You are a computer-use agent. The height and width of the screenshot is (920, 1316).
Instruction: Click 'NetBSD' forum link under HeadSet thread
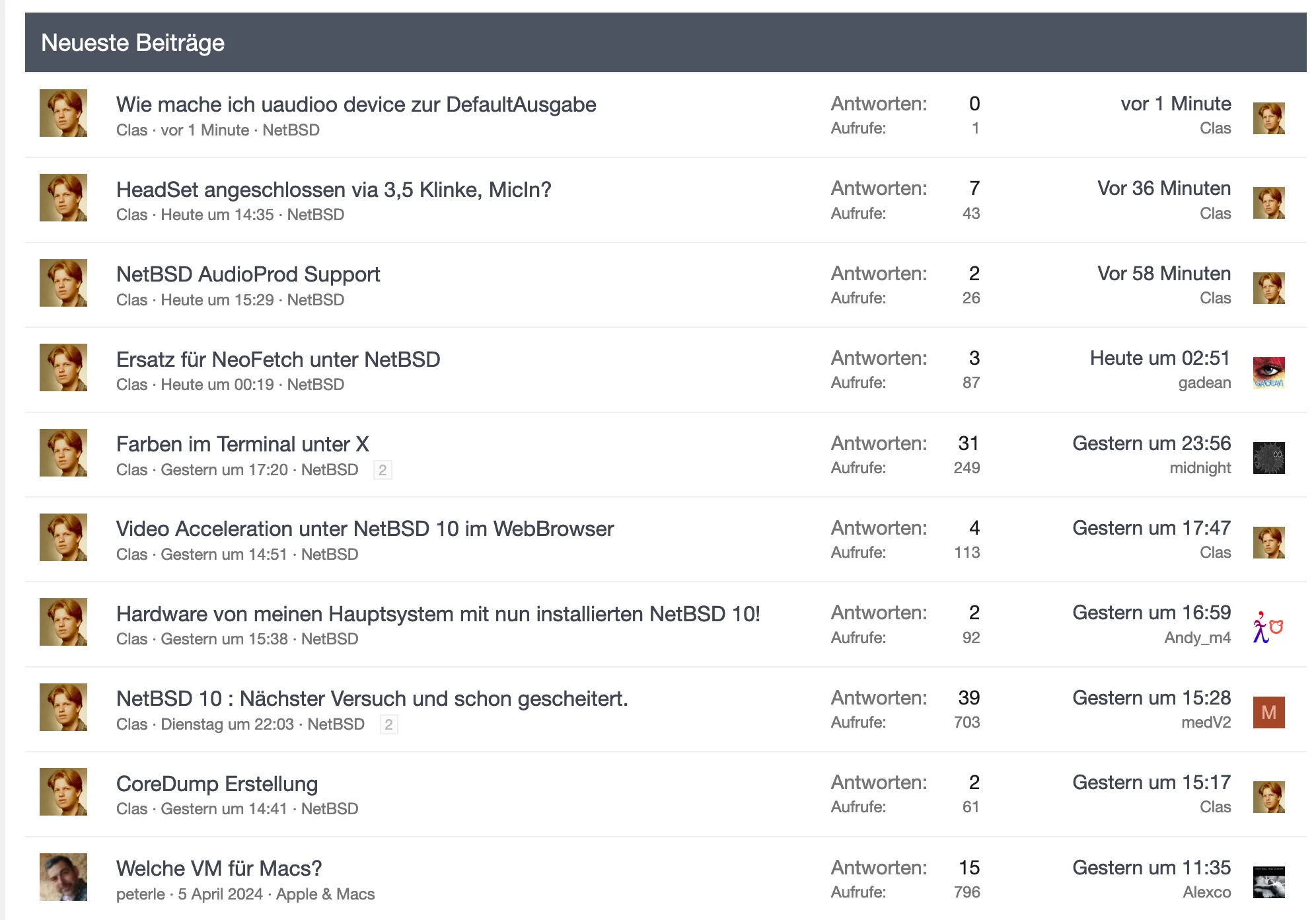tap(316, 215)
